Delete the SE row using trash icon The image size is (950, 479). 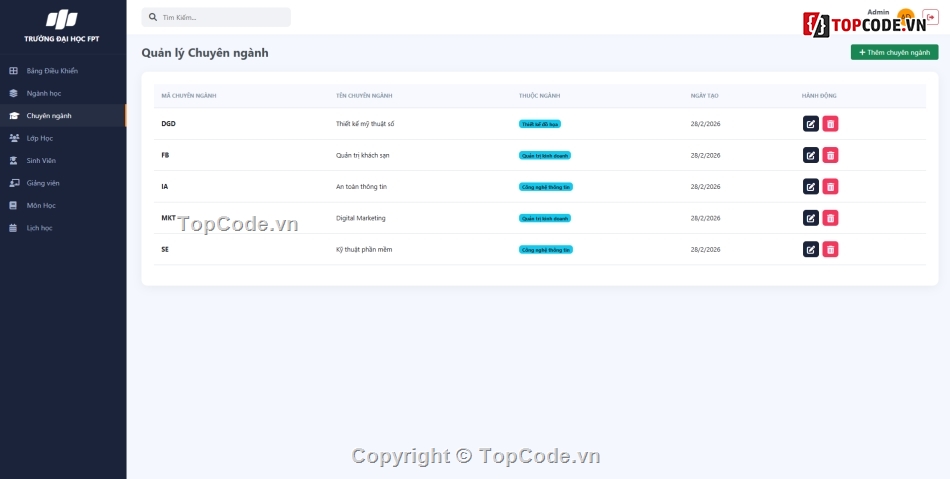[x=830, y=249]
